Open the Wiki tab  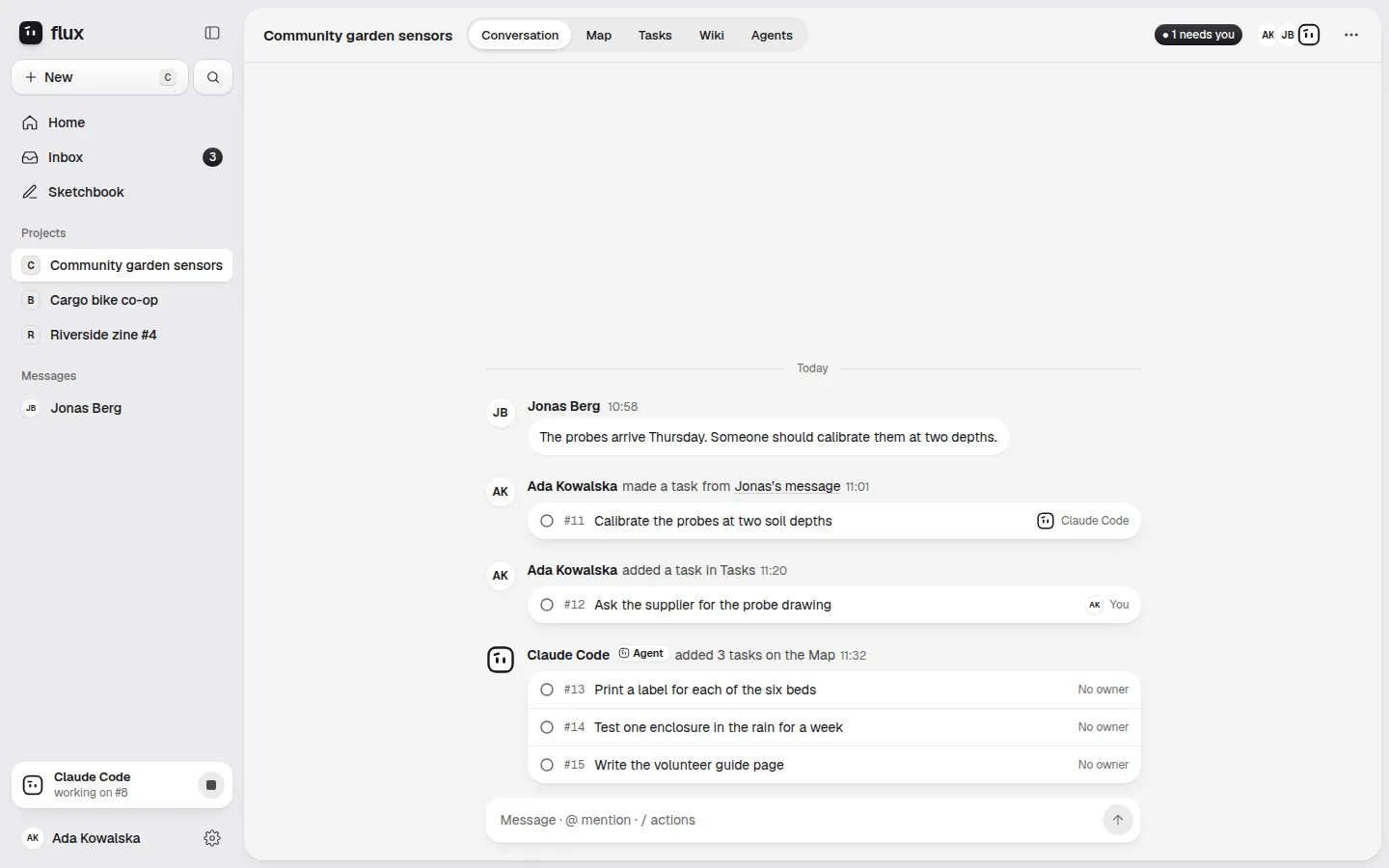tap(712, 35)
